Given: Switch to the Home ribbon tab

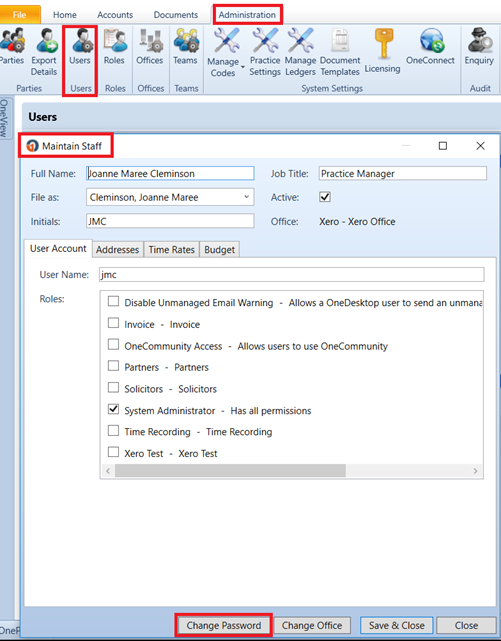Looking at the screenshot, I should (x=65, y=15).
